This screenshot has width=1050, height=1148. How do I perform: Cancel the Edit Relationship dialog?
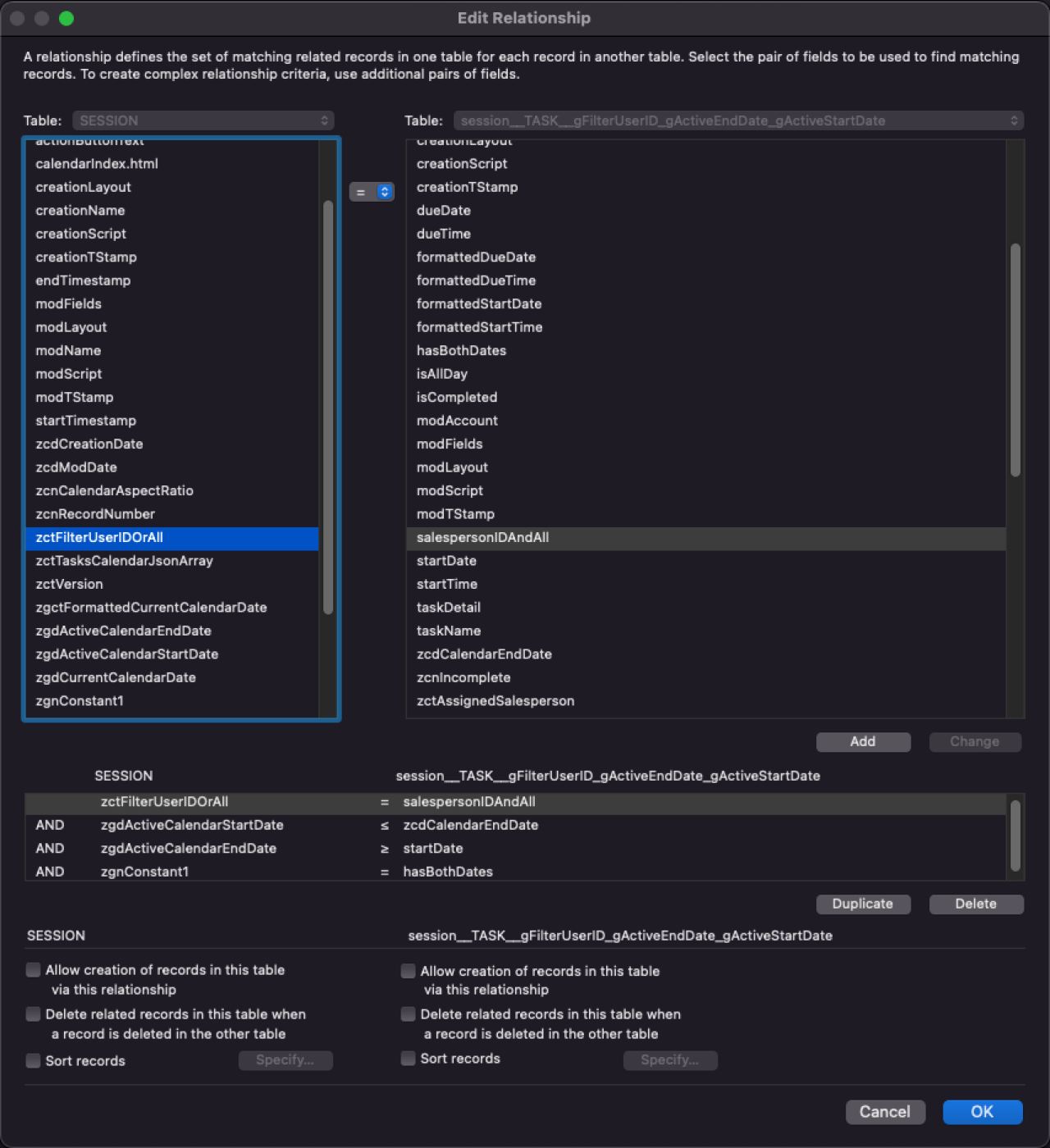885,1112
